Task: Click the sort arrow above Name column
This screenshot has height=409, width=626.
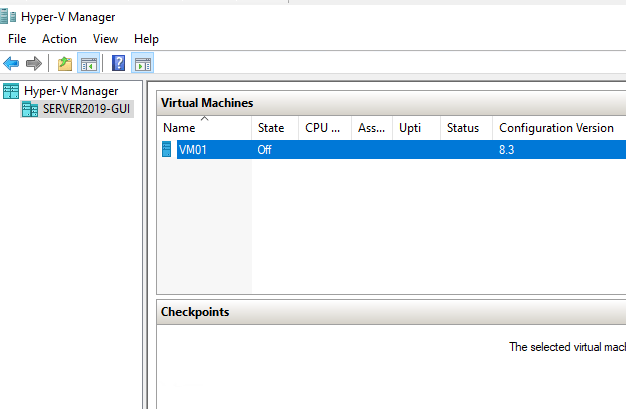Action: click(x=204, y=118)
